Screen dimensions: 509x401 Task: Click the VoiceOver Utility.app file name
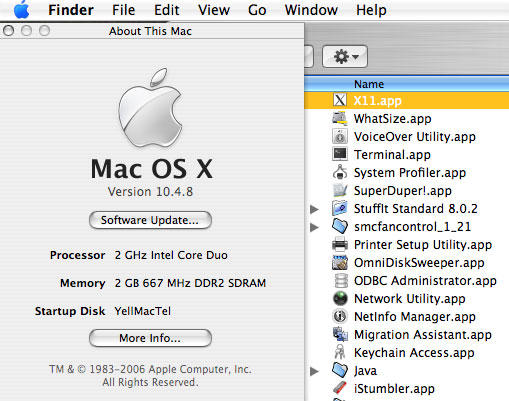click(x=415, y=137)
